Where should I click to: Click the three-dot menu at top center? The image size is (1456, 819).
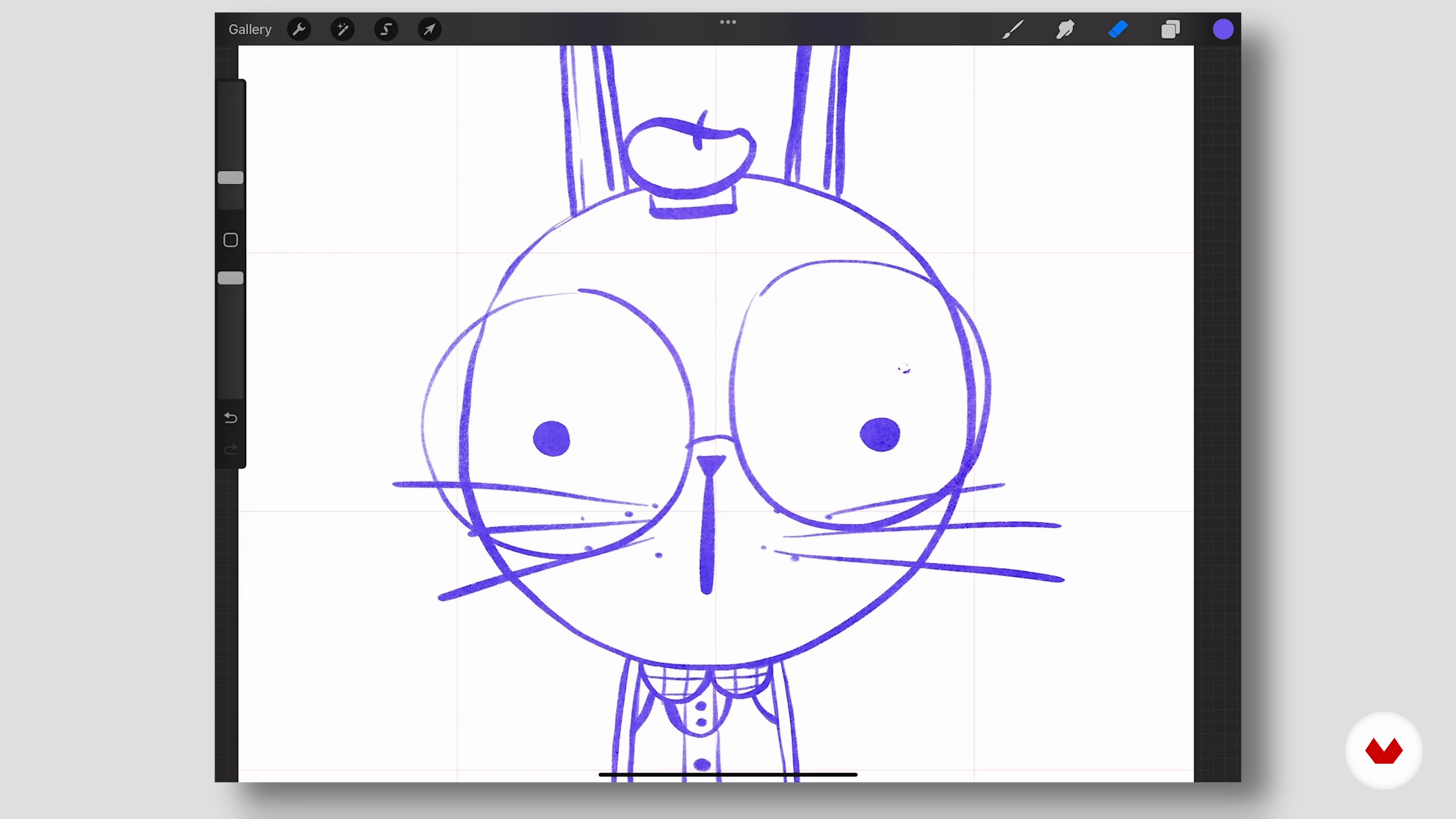728,22
